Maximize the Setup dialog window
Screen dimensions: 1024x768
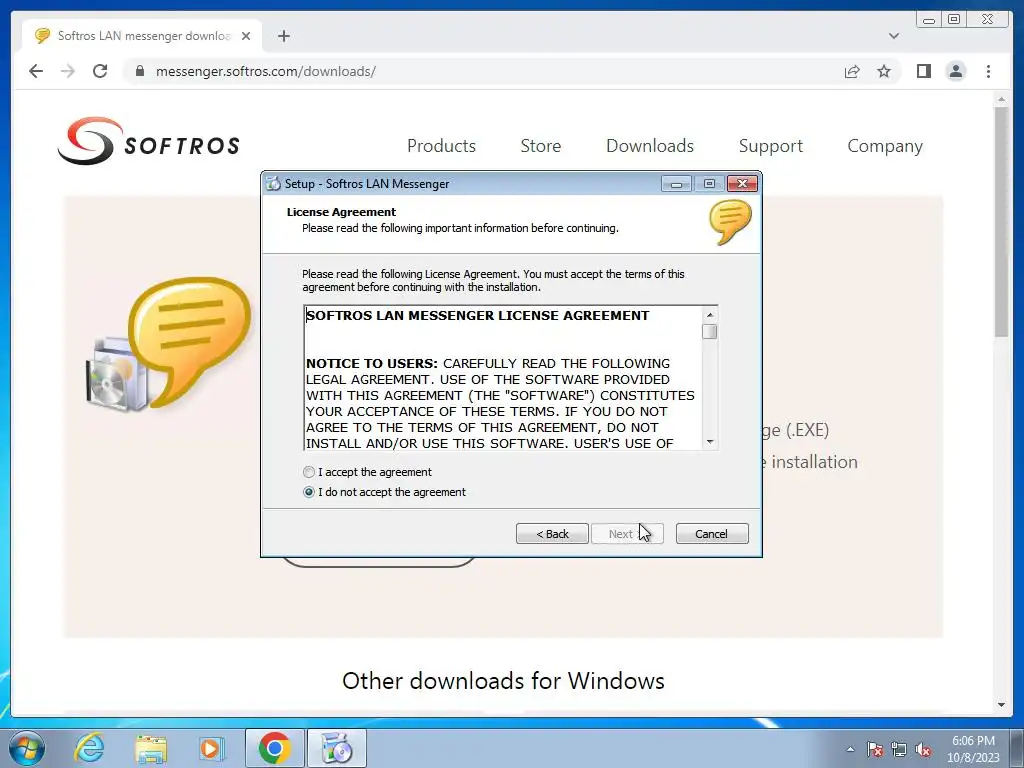point(709,184)
